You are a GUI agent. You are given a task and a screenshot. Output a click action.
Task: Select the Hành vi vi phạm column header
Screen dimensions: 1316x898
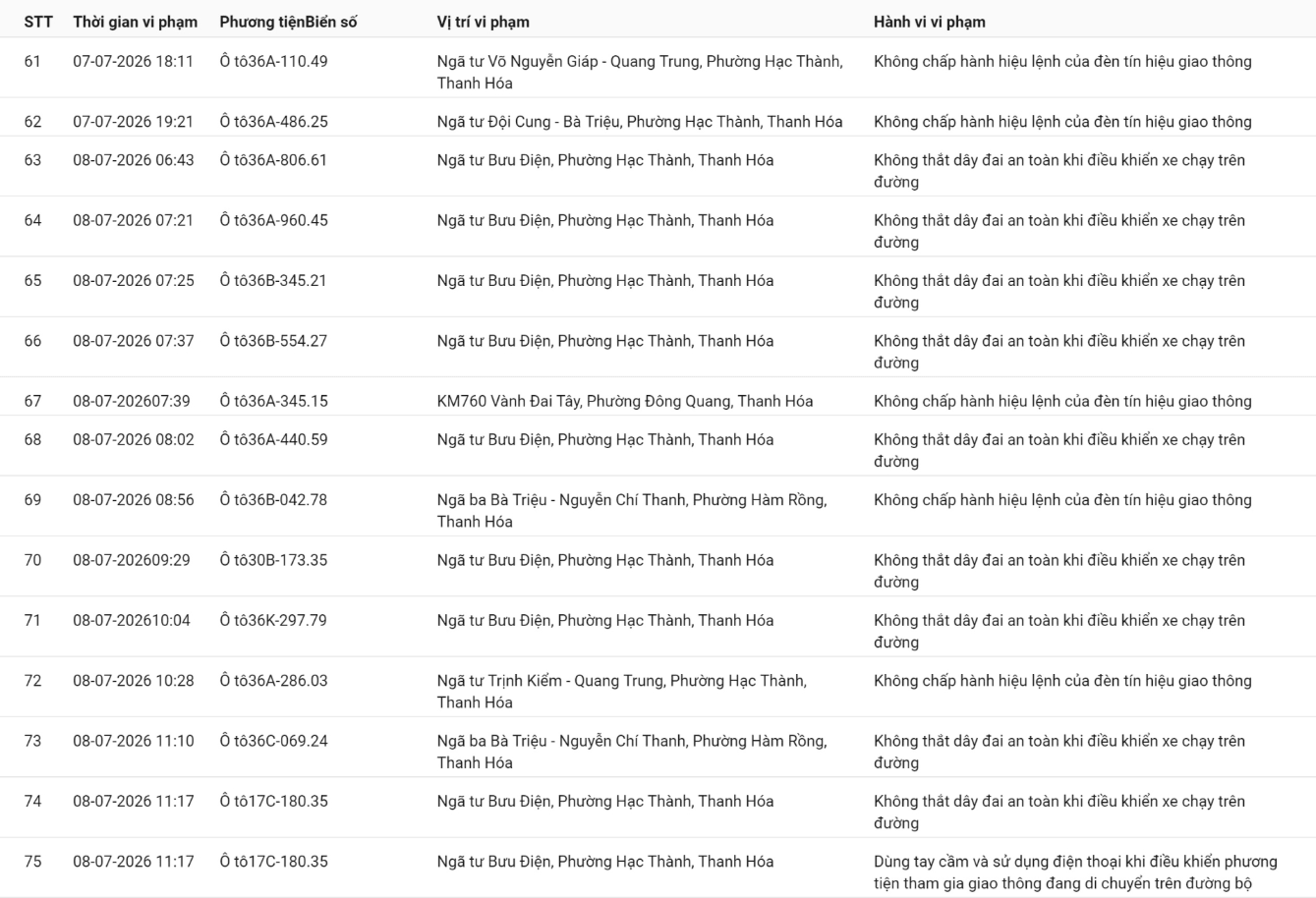tap(930, 22)
